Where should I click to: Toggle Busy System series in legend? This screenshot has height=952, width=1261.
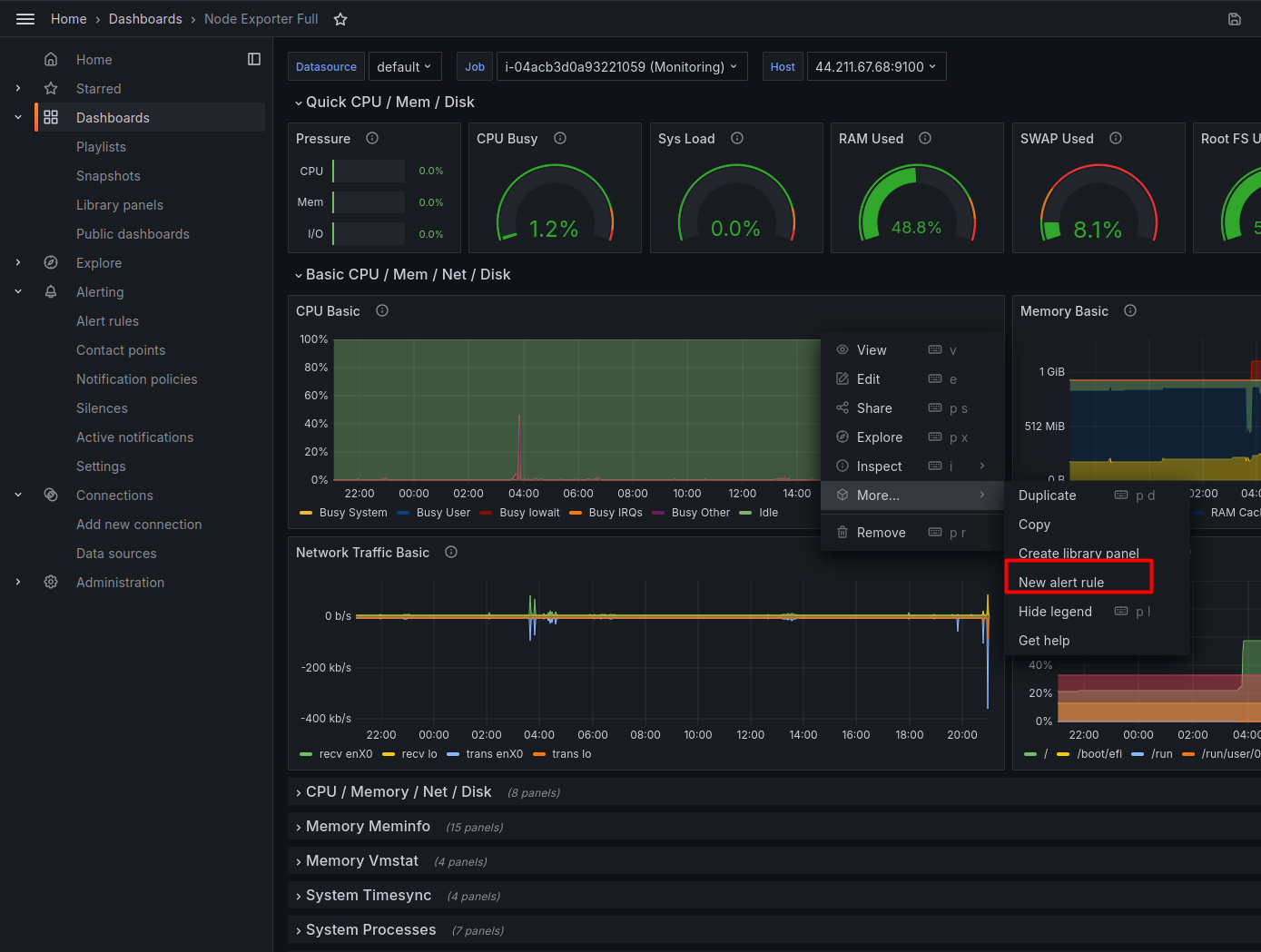344,513
